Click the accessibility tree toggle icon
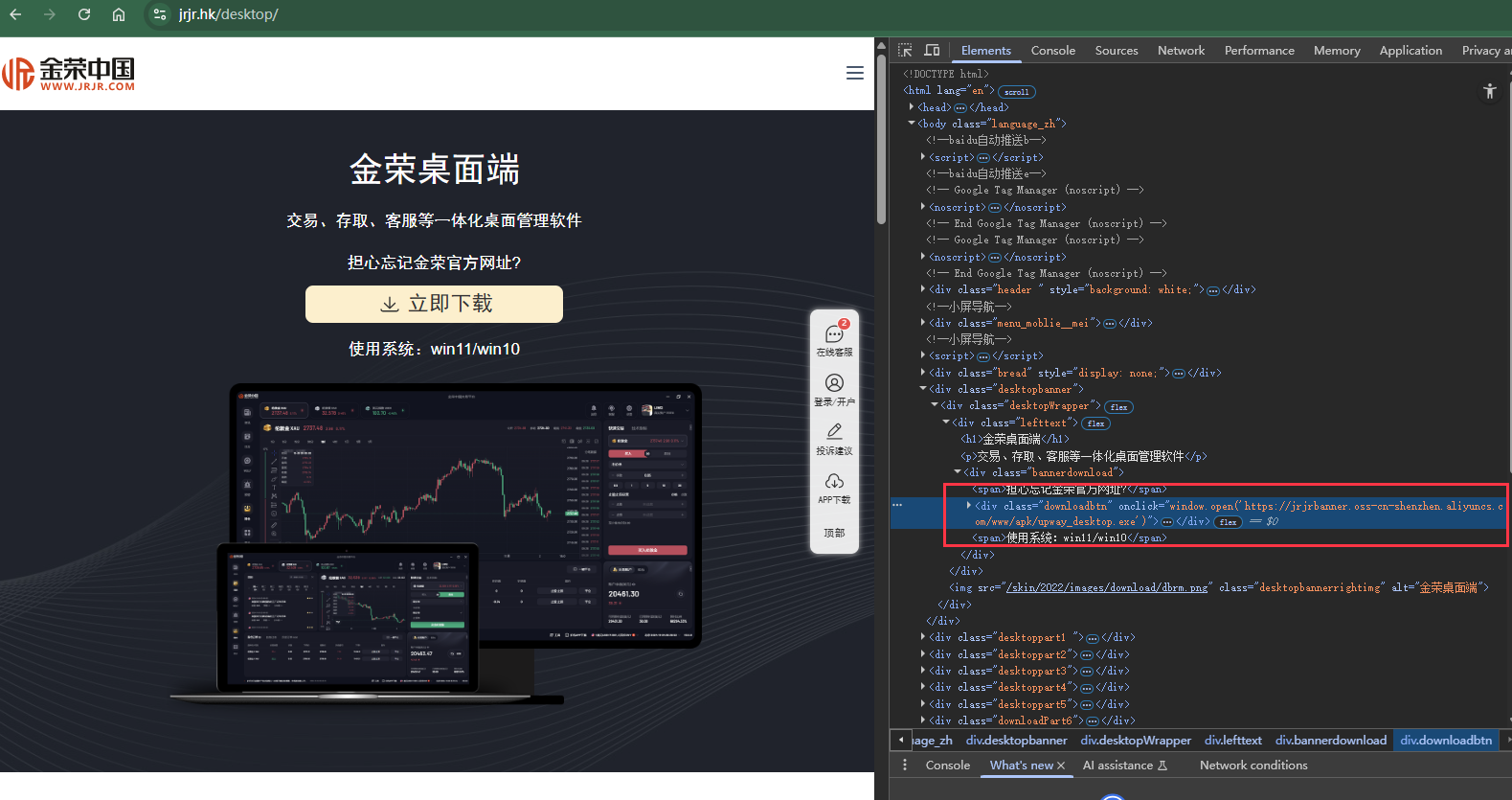Screen dimensions: 1512x800 click(x=1489, y=91)
